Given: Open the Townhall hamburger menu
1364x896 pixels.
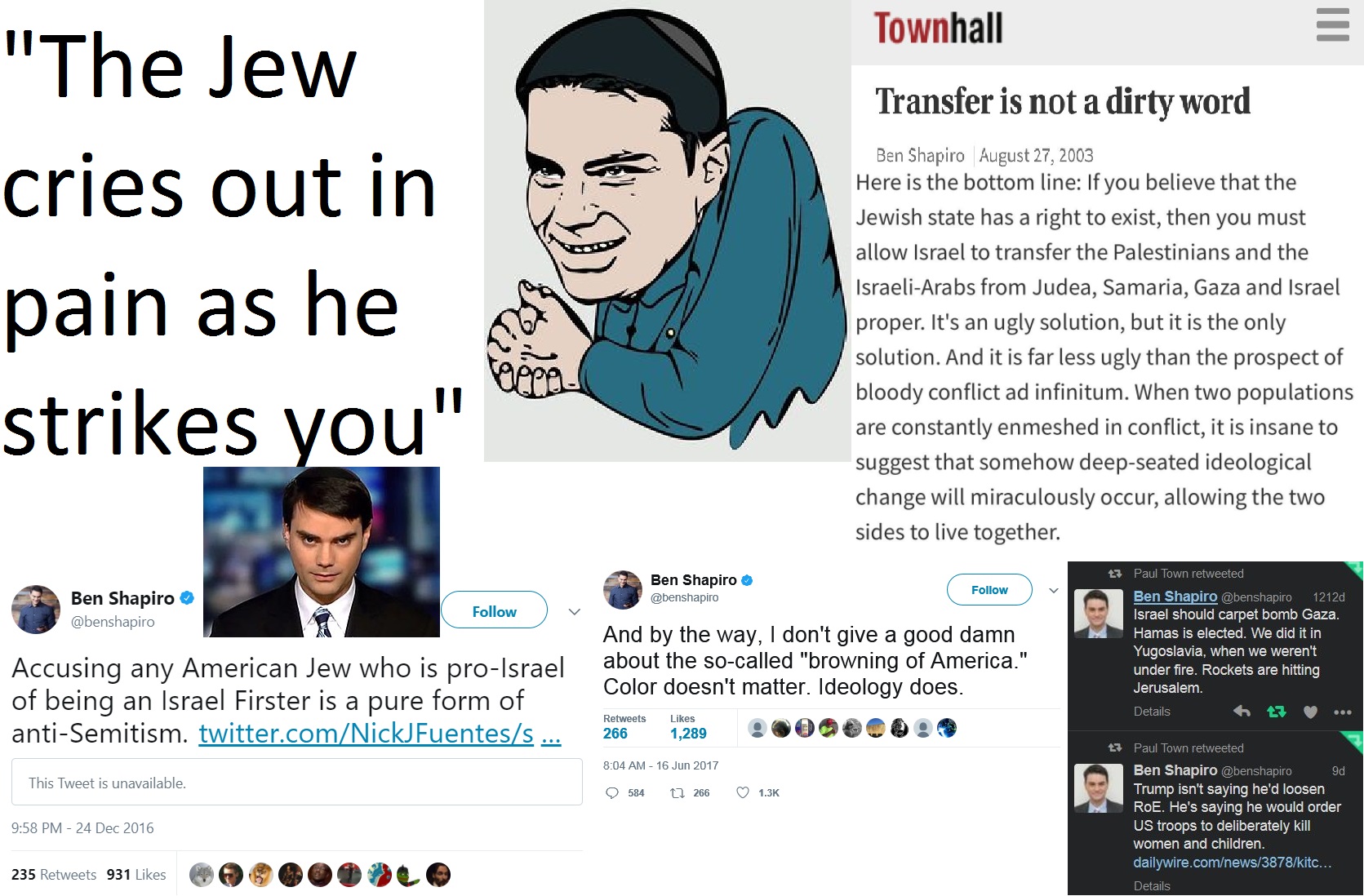Looking at the screenshot, I should [x=1332, y=24].
